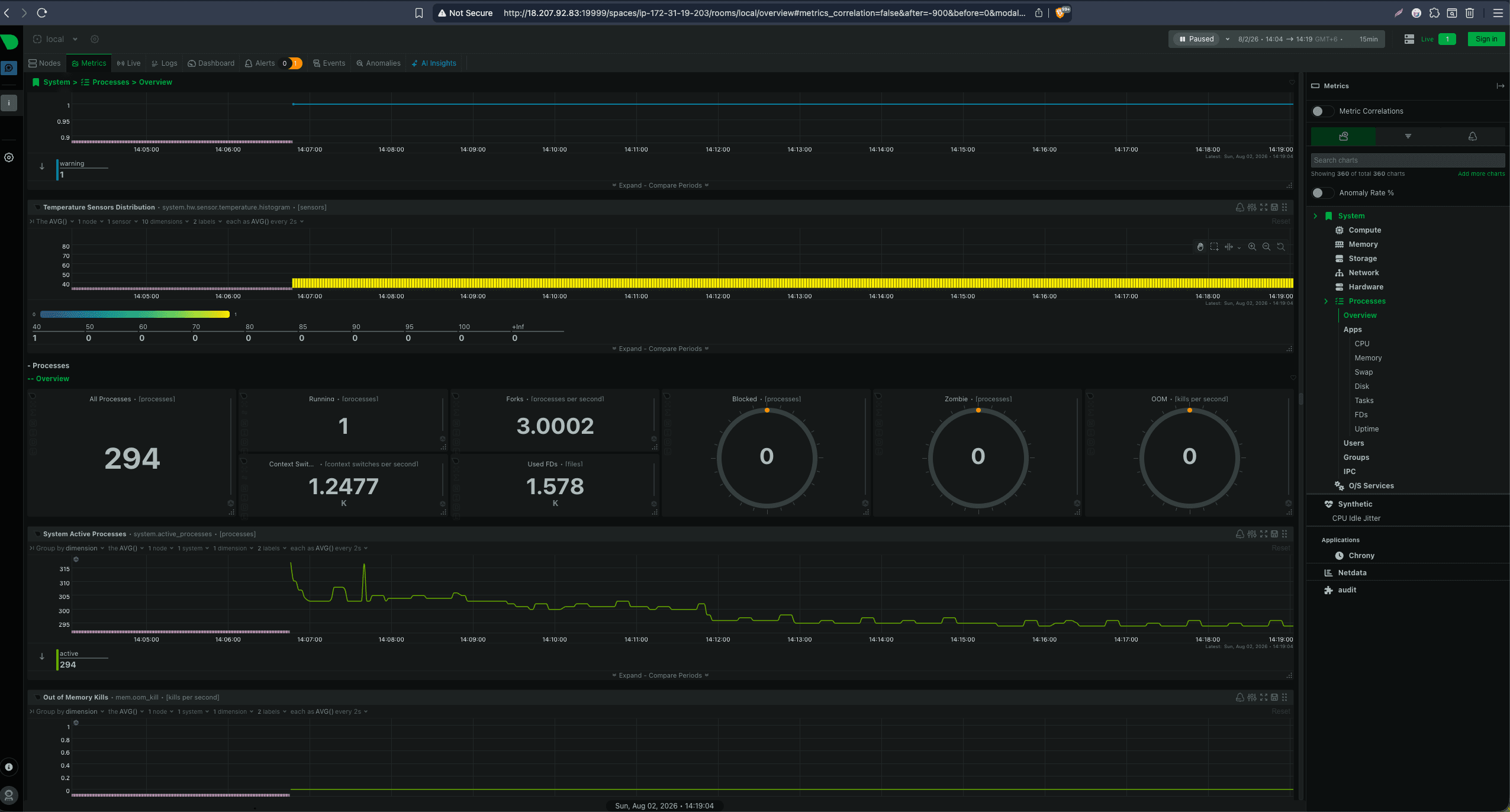Open chart settings sliders for Out of Memory Kills
1510x812 pixels.
[x=1251, y=697]
